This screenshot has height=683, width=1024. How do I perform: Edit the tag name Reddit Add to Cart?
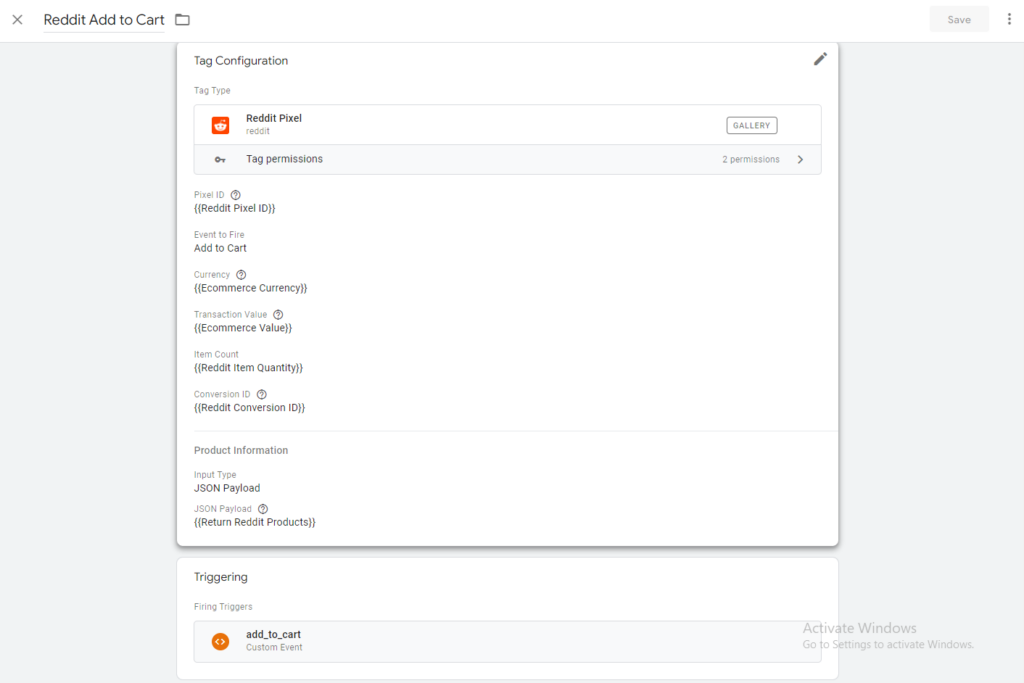(104, 20)
